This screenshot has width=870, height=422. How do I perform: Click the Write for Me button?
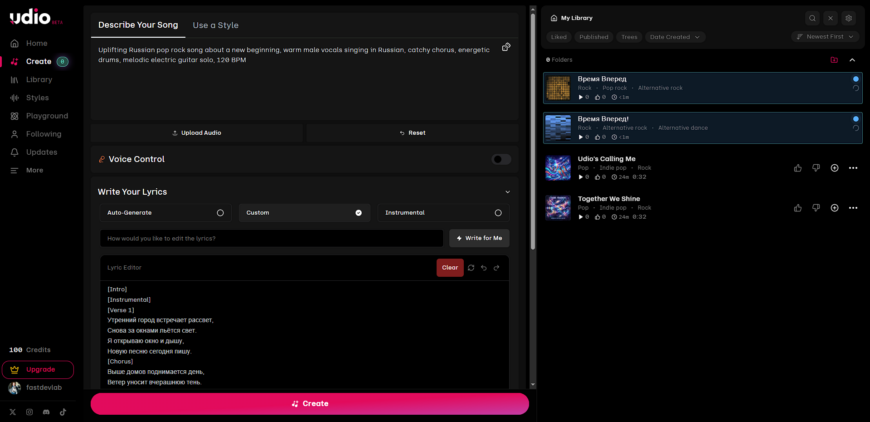[479, 238]
